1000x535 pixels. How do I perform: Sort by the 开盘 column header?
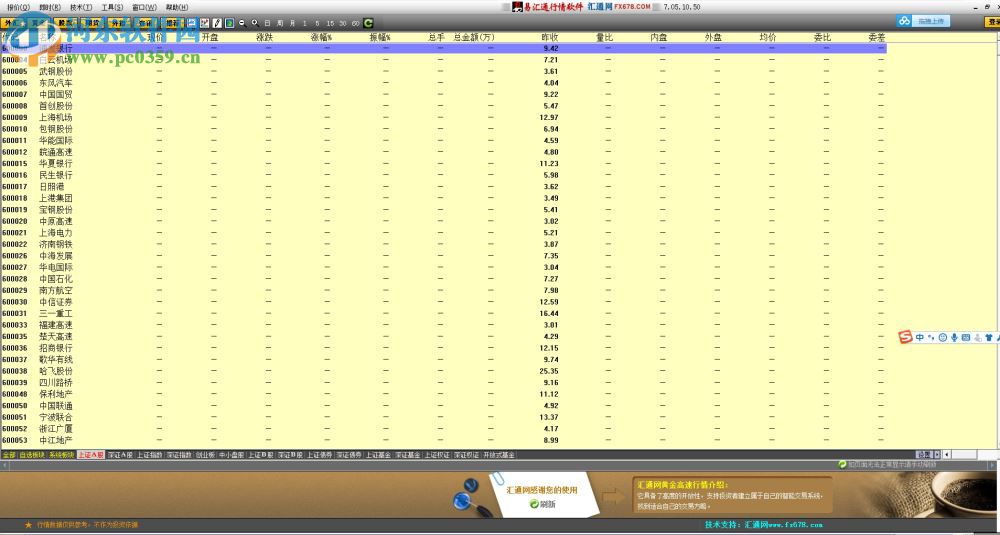coord(210,38)
